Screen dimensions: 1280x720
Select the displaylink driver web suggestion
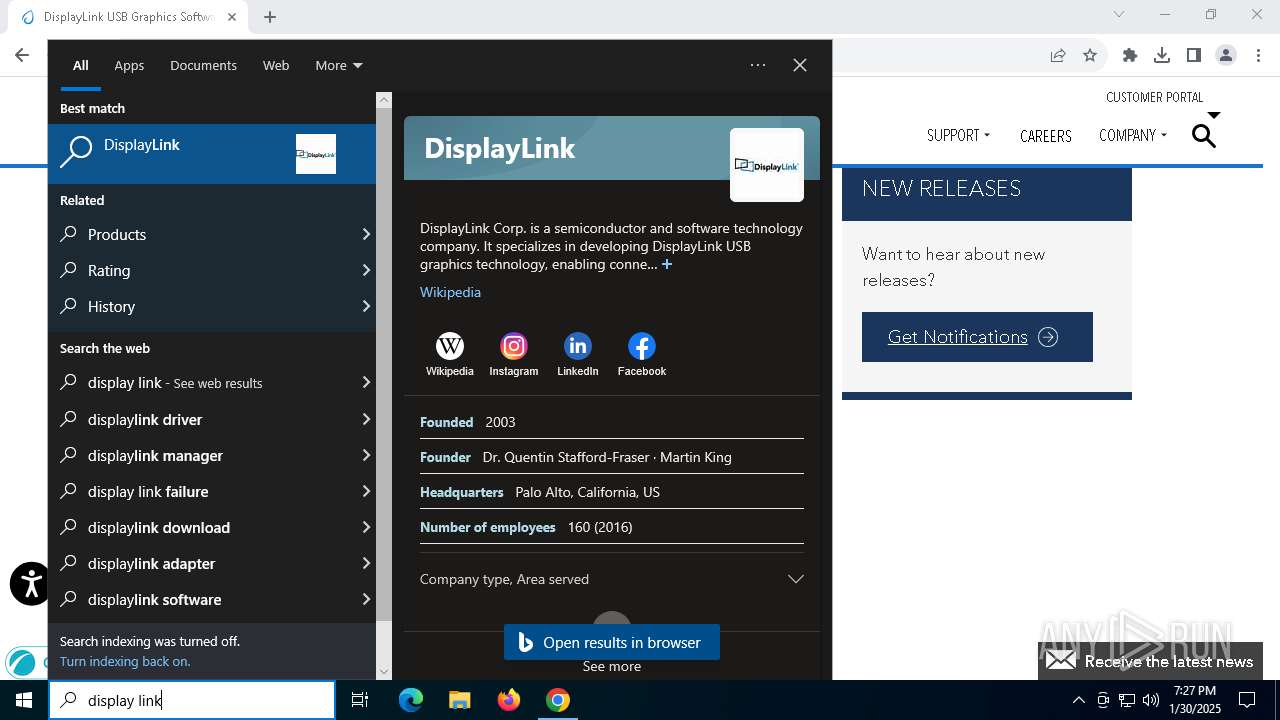tap(212, 419)
